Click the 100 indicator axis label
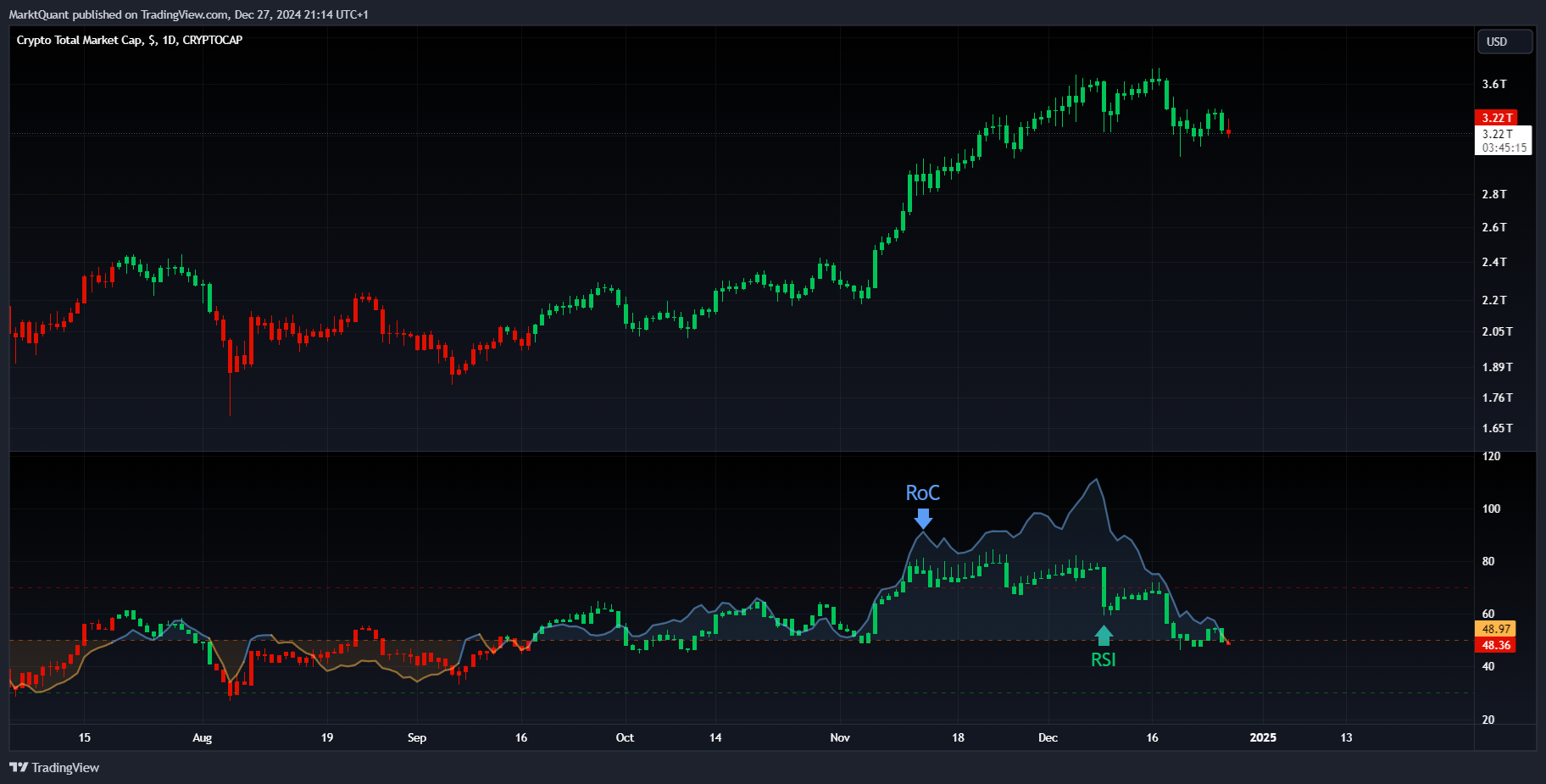 pos(1491,509)
